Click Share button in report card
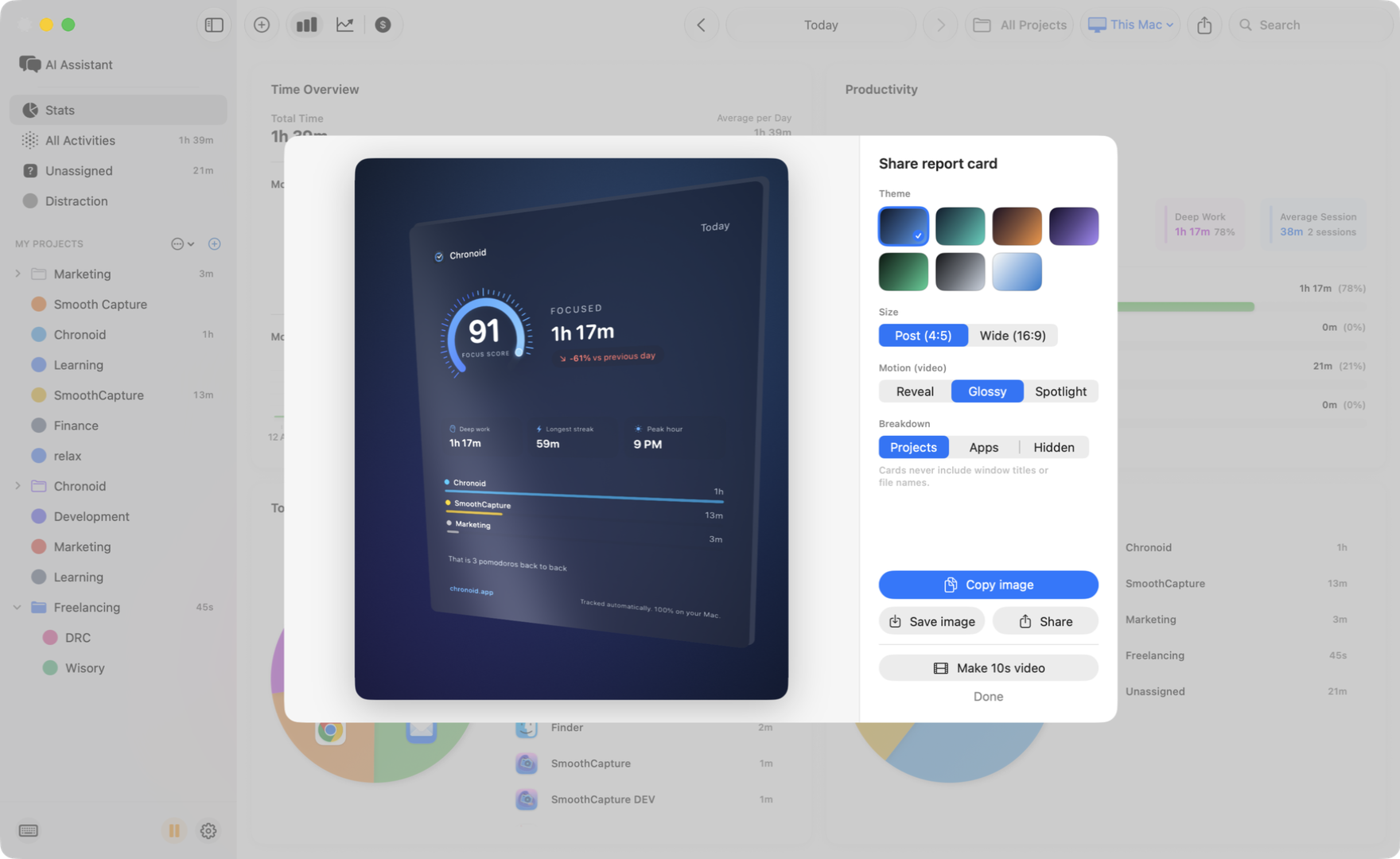The width and height of the screenshot is (1400, 859). (1045, 621)
